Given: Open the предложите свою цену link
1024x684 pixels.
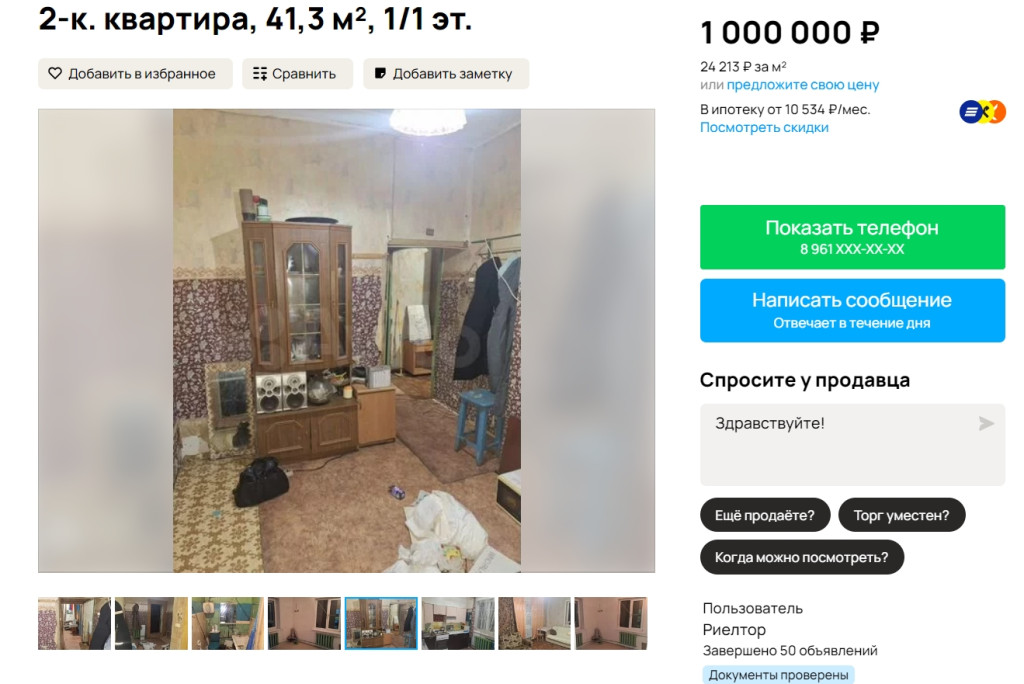Looking at the screenshot, I should click(x=803, y=85).
